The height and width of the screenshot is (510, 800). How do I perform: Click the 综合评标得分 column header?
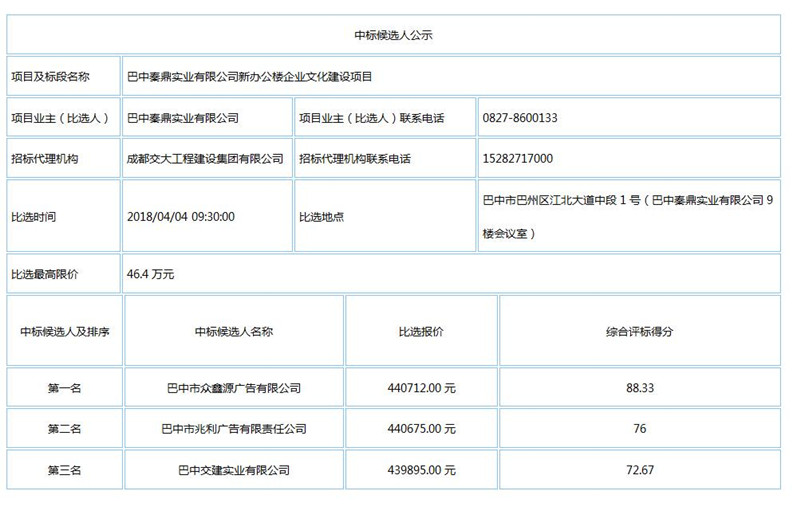(639, 331)
